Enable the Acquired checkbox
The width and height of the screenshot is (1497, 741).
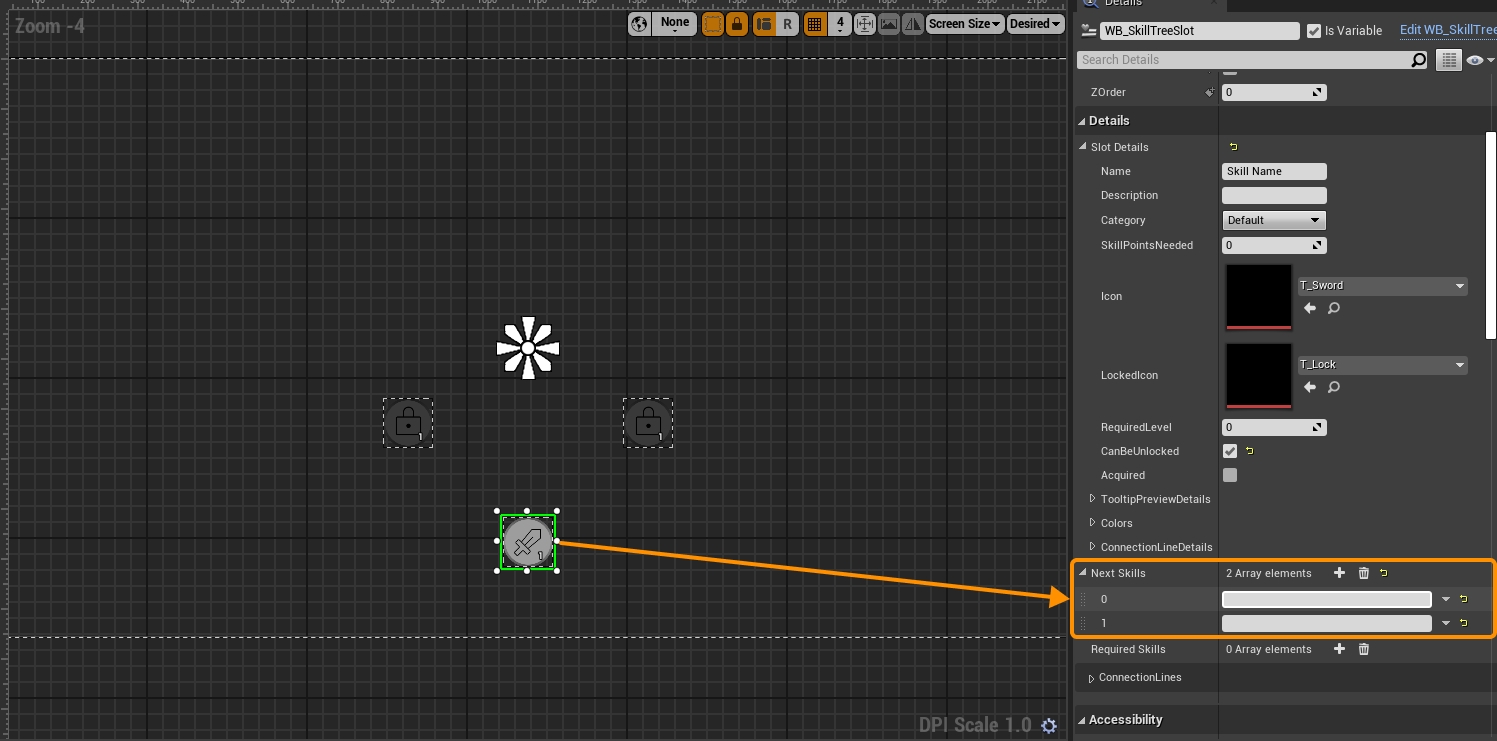point(1230,475)
